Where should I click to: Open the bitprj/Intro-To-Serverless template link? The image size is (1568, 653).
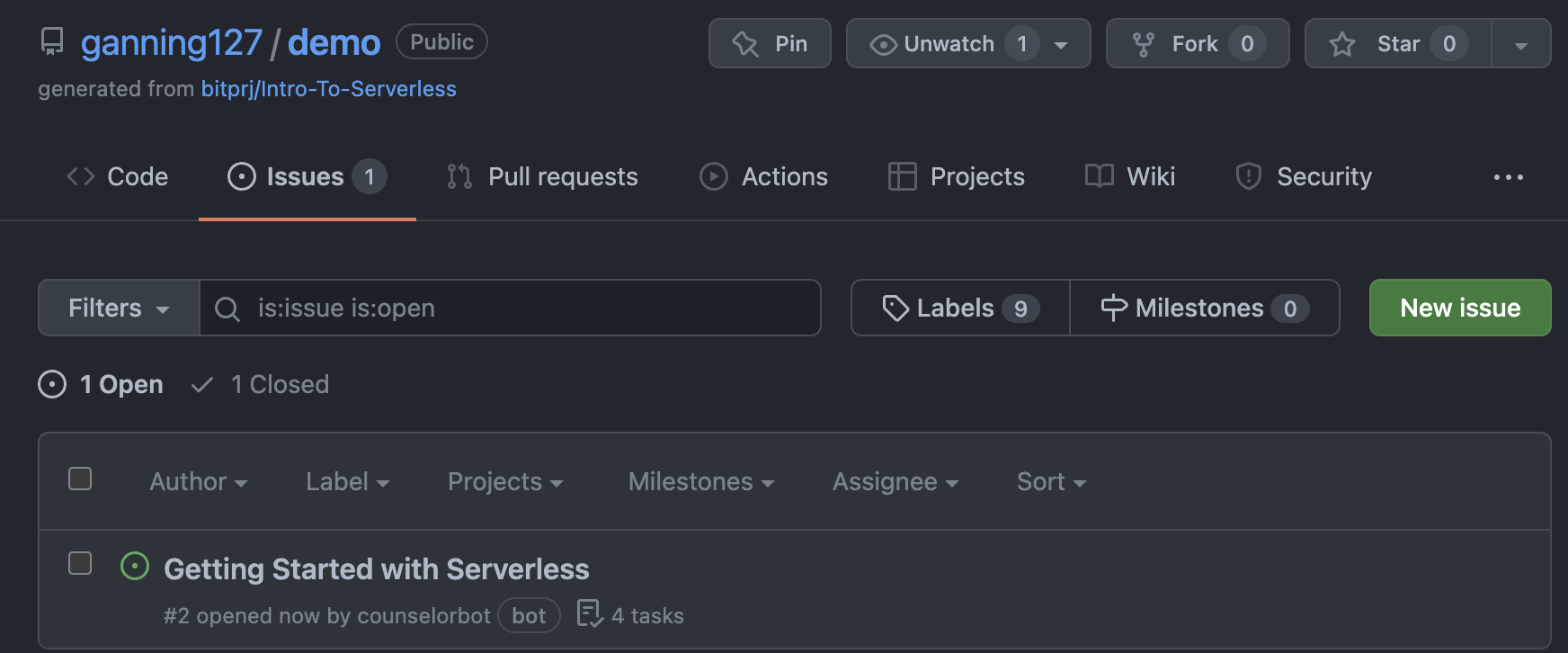(328, 89)
